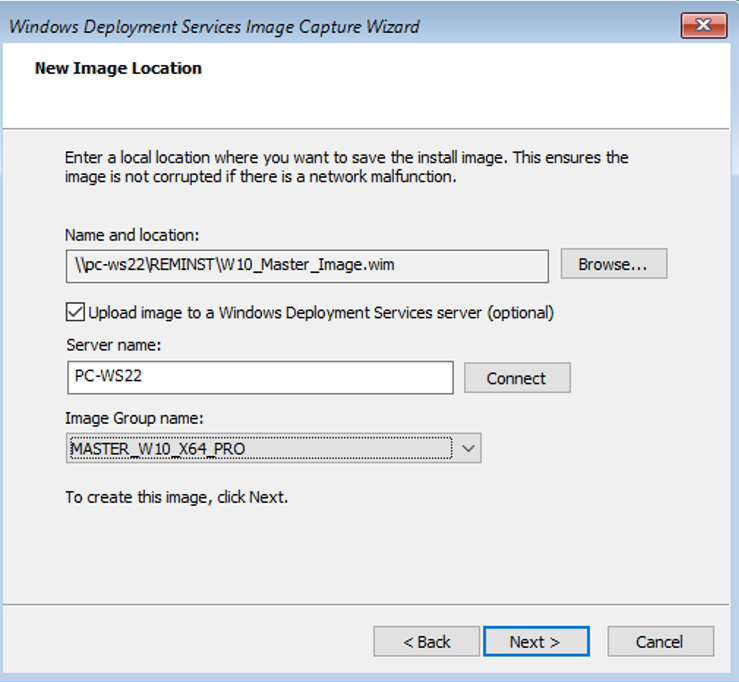The image size is (739, 682).
Task: Select the MASTER_W10_X64_PRO group value text
Action: [158, 449]
